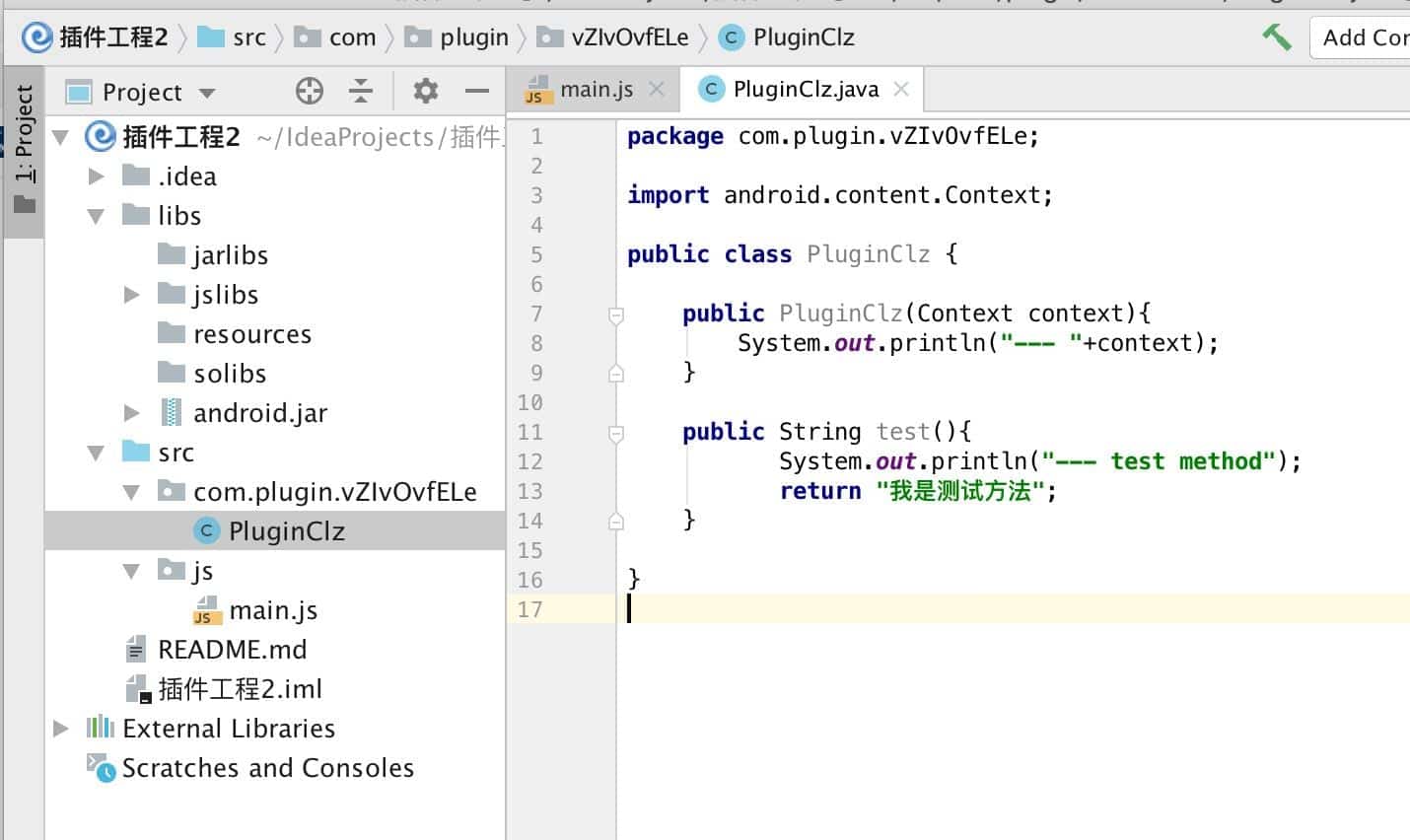Image resolution: width=1410 pixels, height=840 pixels.
Task: Click the plugin breadcrumb in navigation bar
Action: [x=458, y=37]
